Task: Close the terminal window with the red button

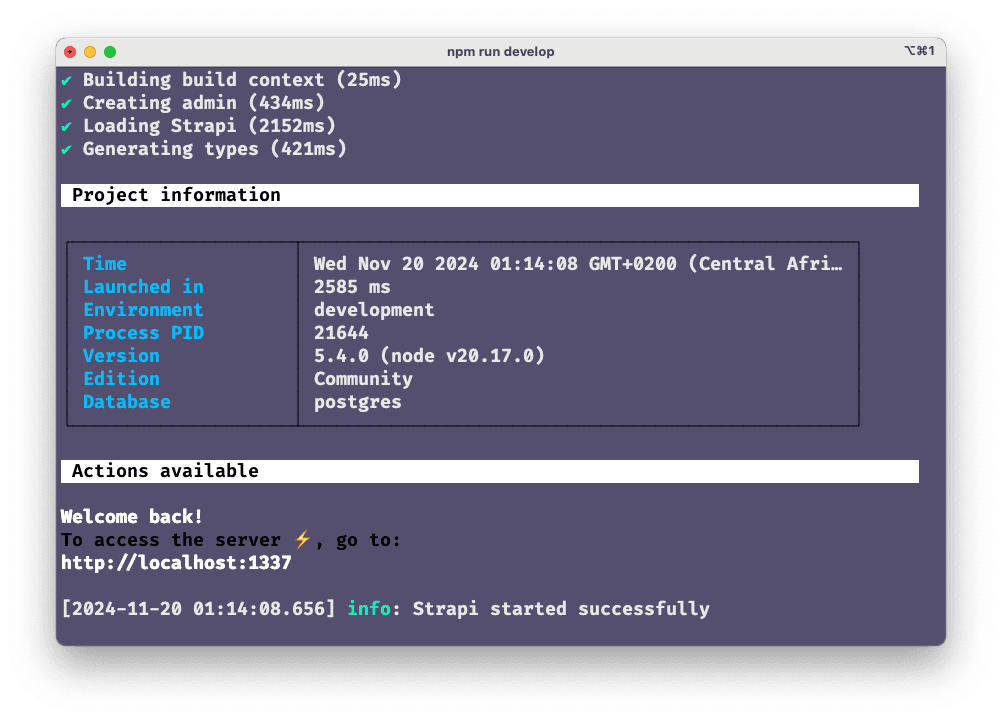Action: (70, 52)
